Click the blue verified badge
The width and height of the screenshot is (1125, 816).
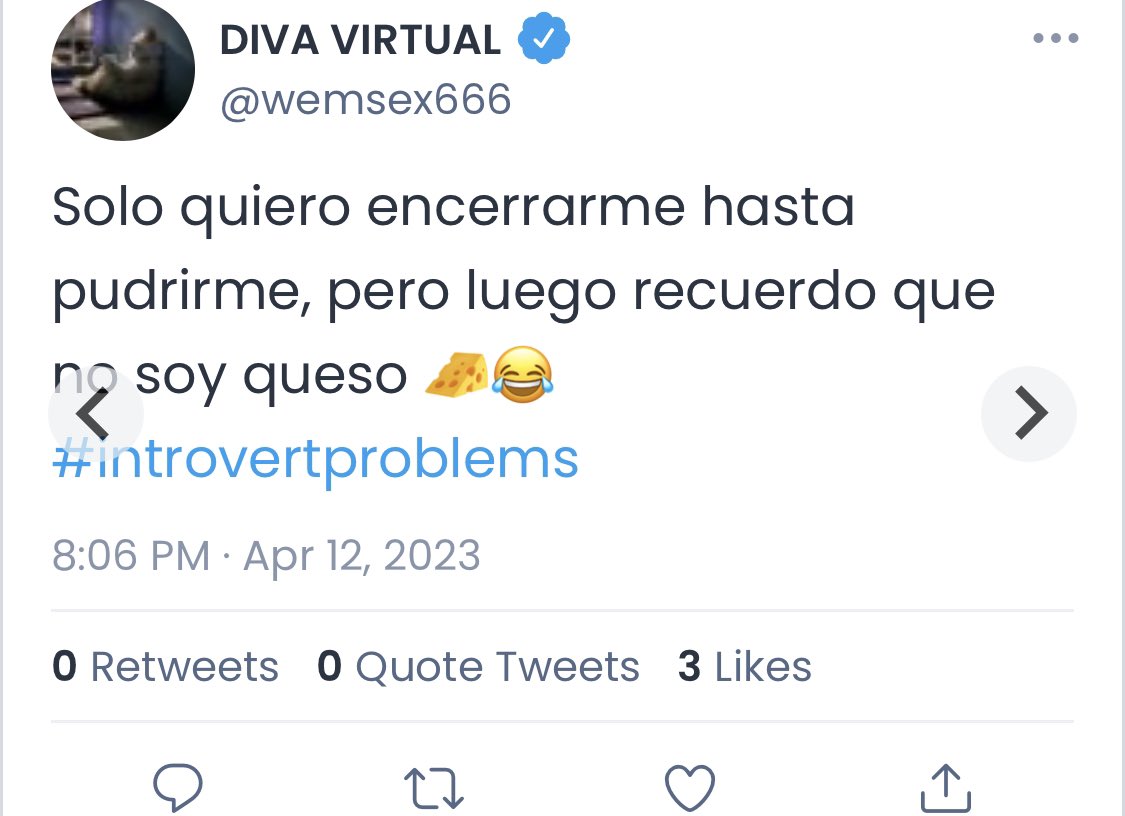pos(544,38)
